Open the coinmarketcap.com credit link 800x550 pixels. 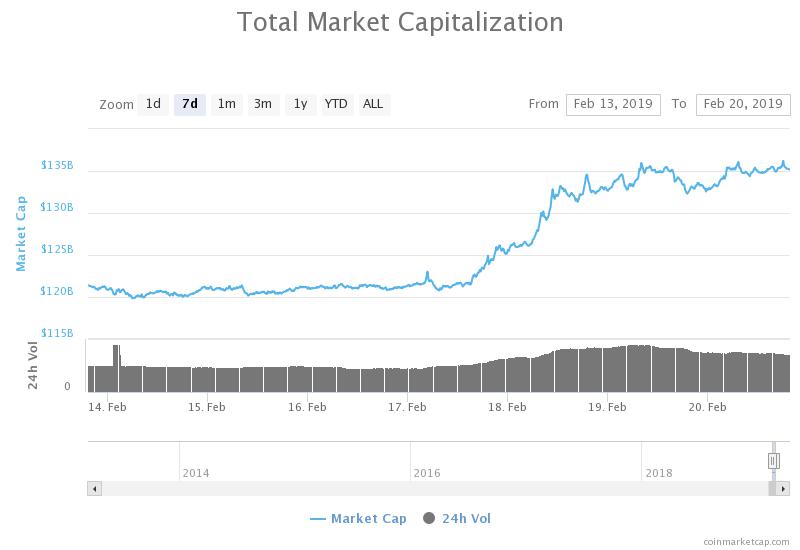coord(746,542)
